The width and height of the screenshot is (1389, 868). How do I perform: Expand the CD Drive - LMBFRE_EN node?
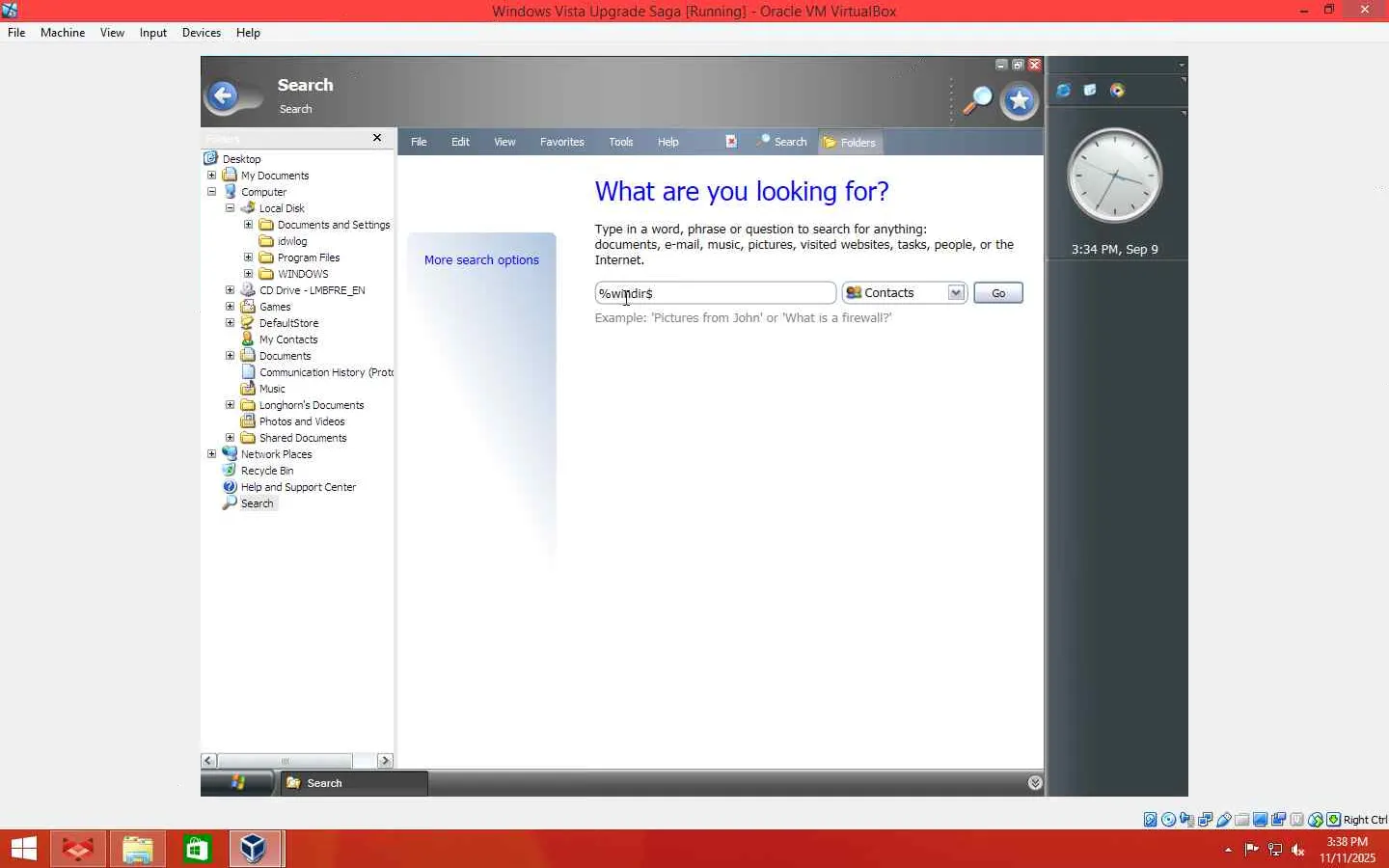click(x=230, y=290)
